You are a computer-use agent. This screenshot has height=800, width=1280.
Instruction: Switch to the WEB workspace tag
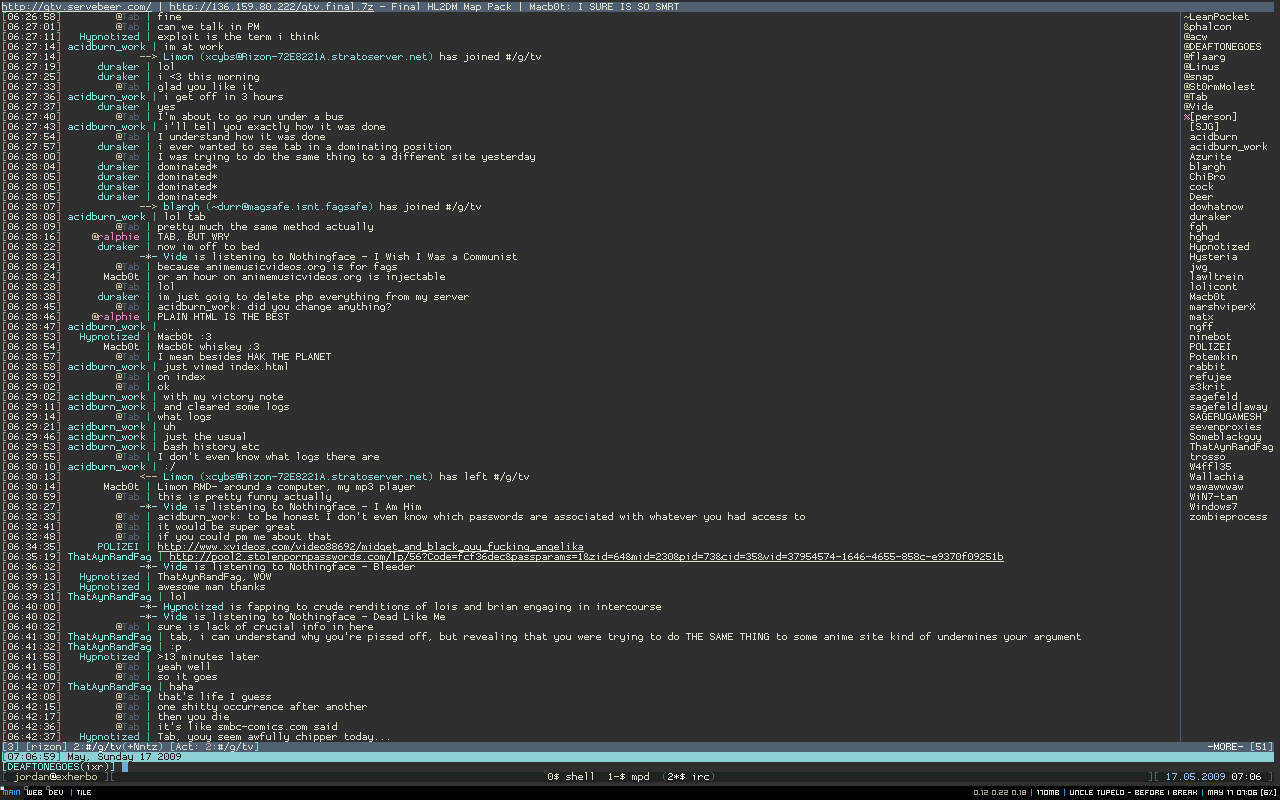click(x=34, y=792)
